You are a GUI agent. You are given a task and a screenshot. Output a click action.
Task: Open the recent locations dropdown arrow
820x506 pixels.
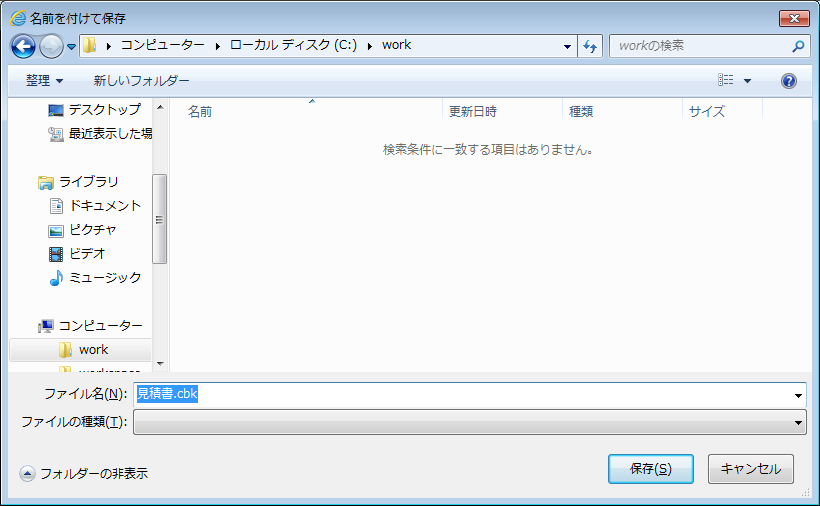(x=72, y=47)
